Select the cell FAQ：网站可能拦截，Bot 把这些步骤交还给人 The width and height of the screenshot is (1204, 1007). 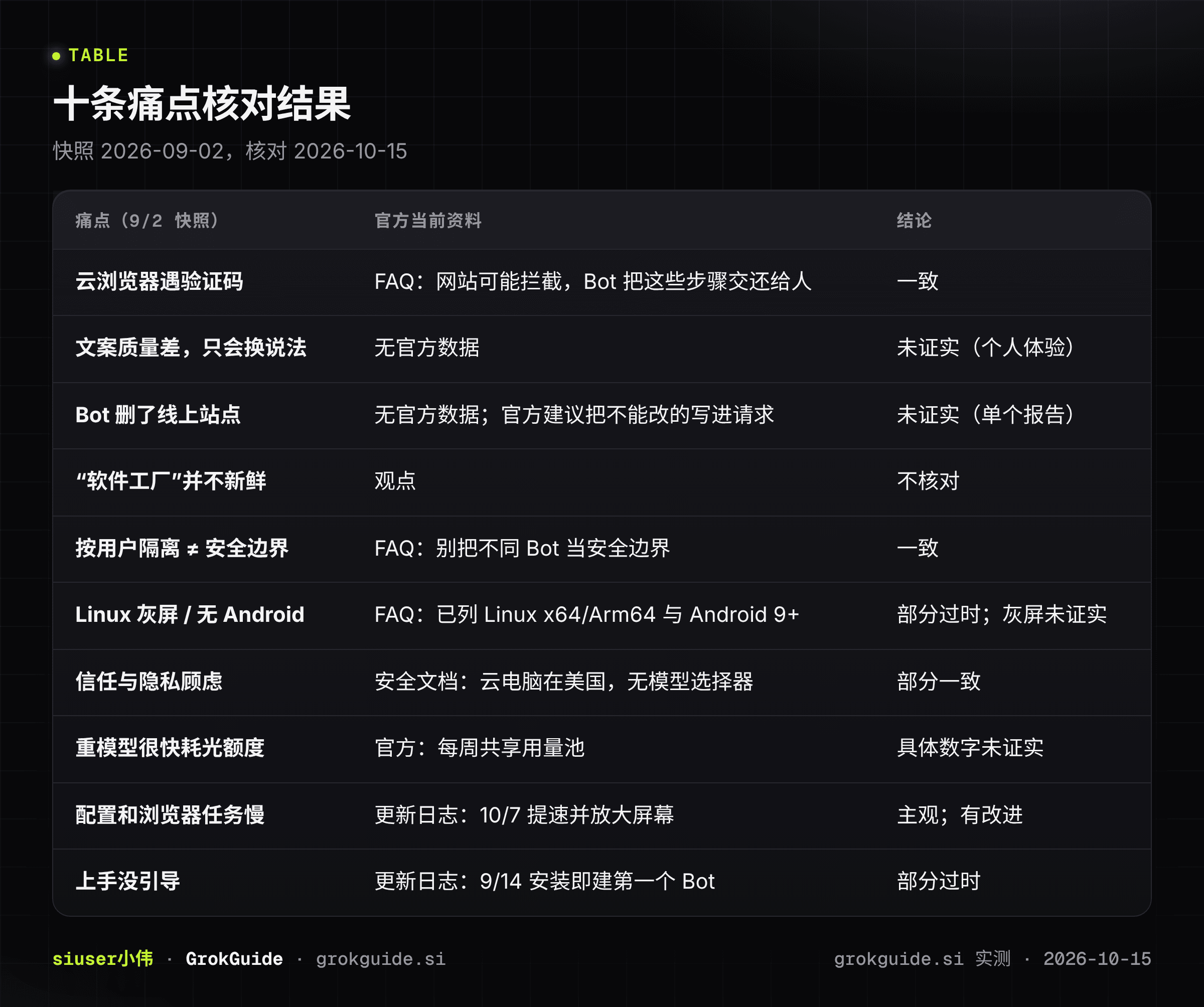[593, 281]
